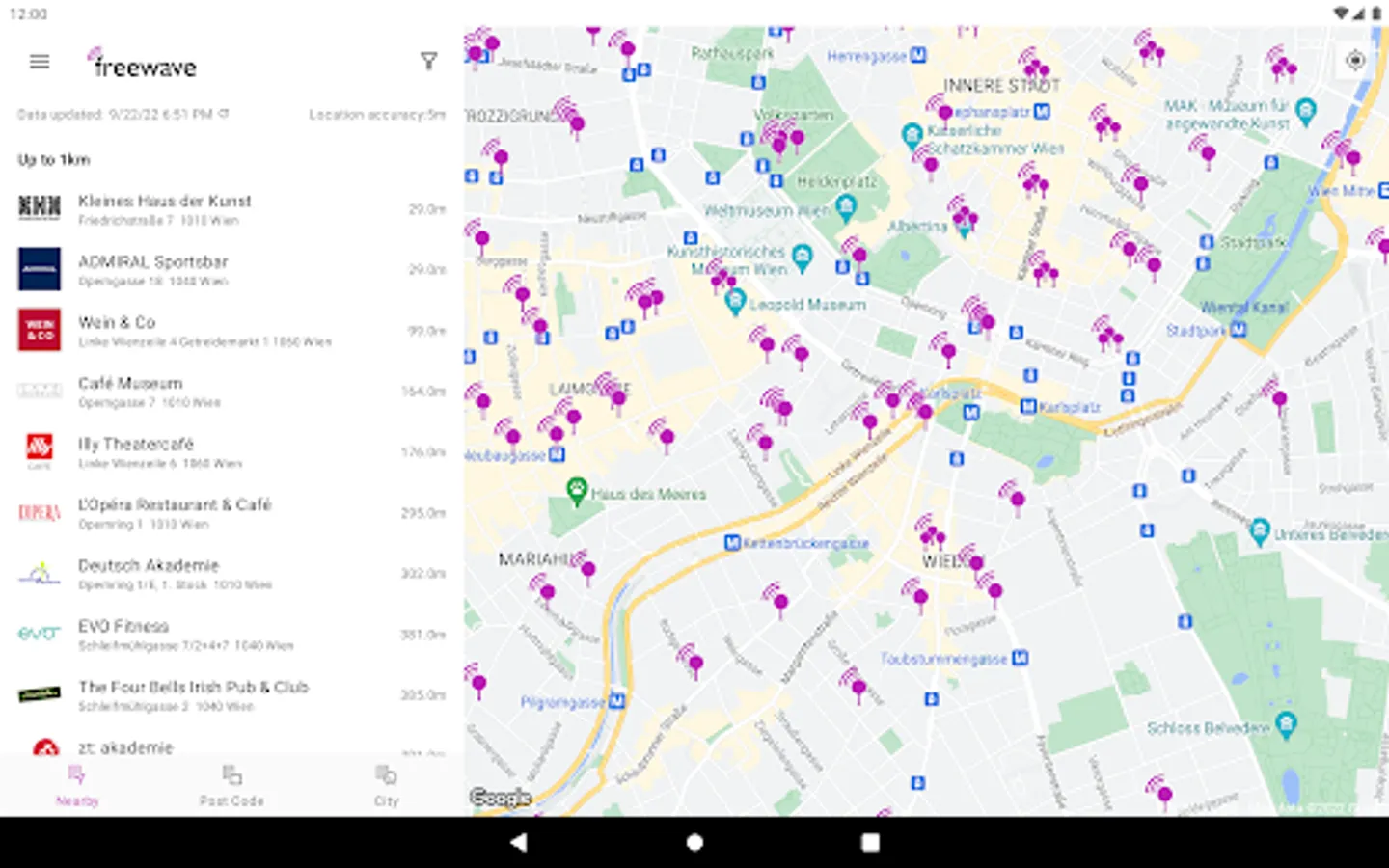Tap the freewave app logo

pos(142,64)
